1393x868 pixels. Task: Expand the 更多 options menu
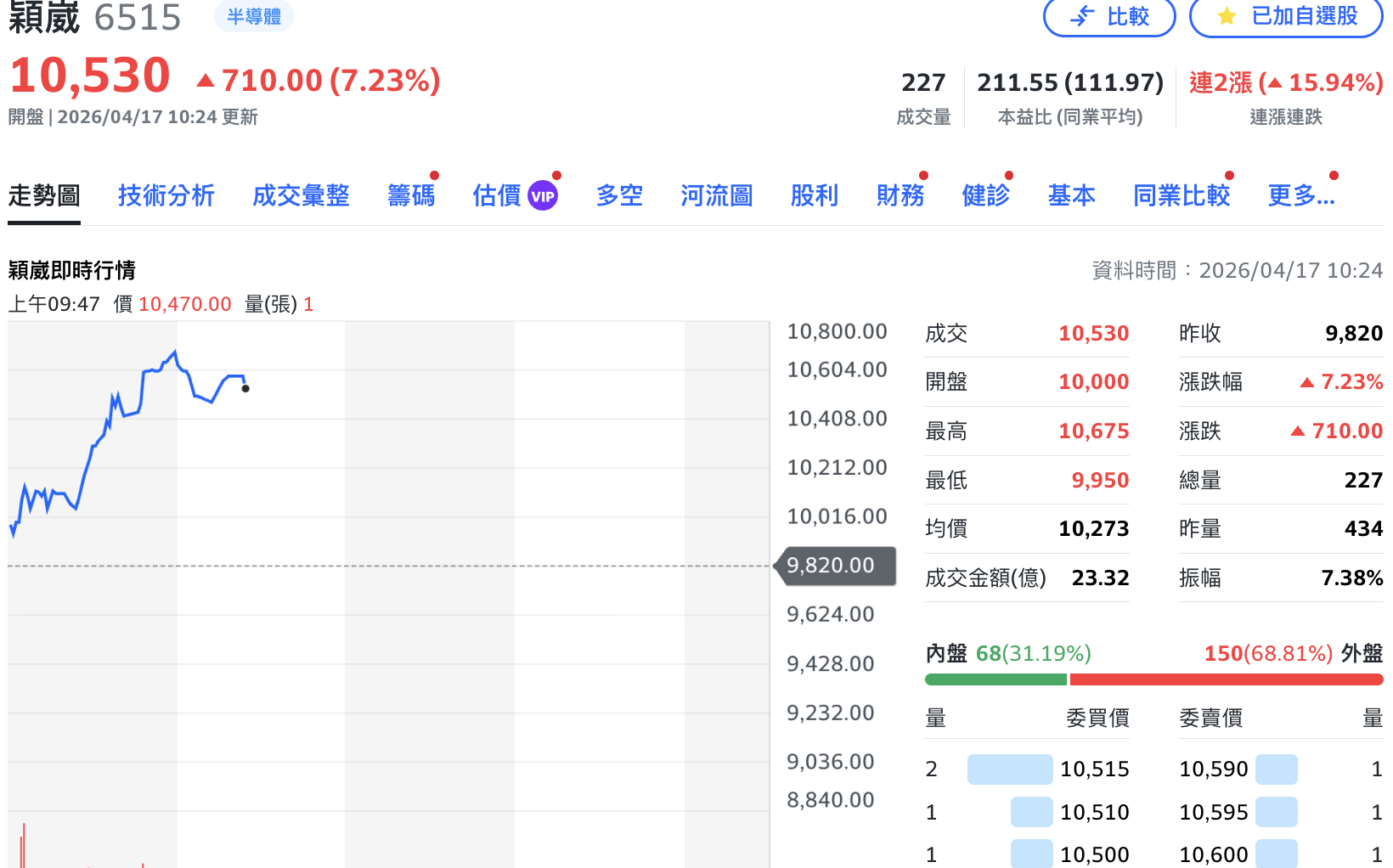1300,195
